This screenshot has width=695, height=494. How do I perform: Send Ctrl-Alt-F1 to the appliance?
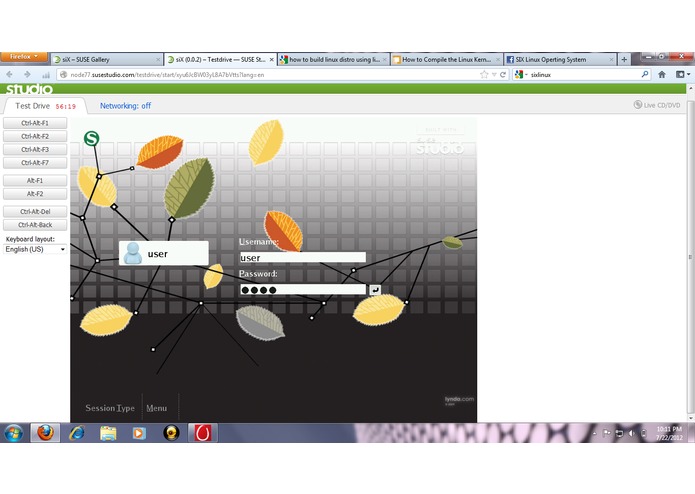click(x=35, y=123)
